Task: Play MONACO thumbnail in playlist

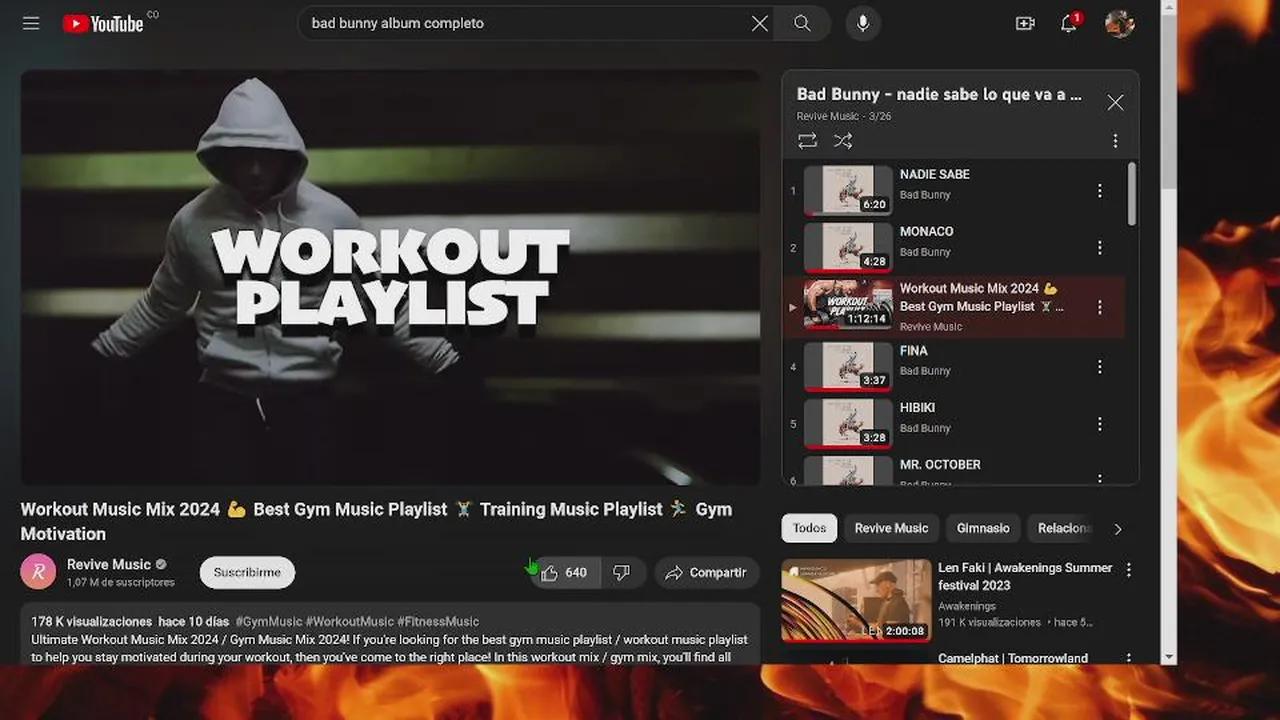Action: [x=848, y=247]
